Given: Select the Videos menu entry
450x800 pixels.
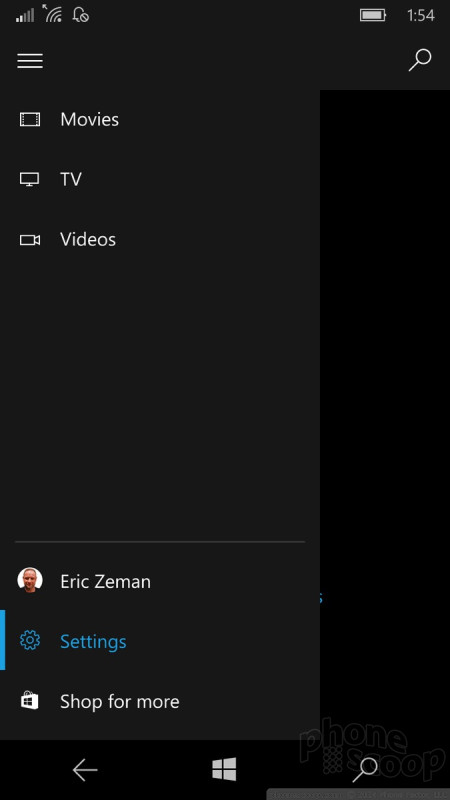Looking at the screenshot, I should pyautogui.click(x=160, y=240).
